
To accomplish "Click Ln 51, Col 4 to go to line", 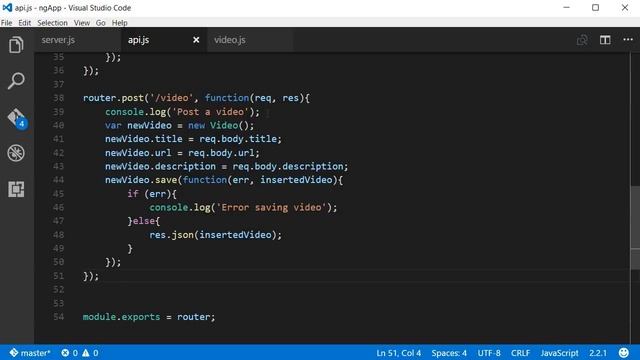I will point(398,353).
